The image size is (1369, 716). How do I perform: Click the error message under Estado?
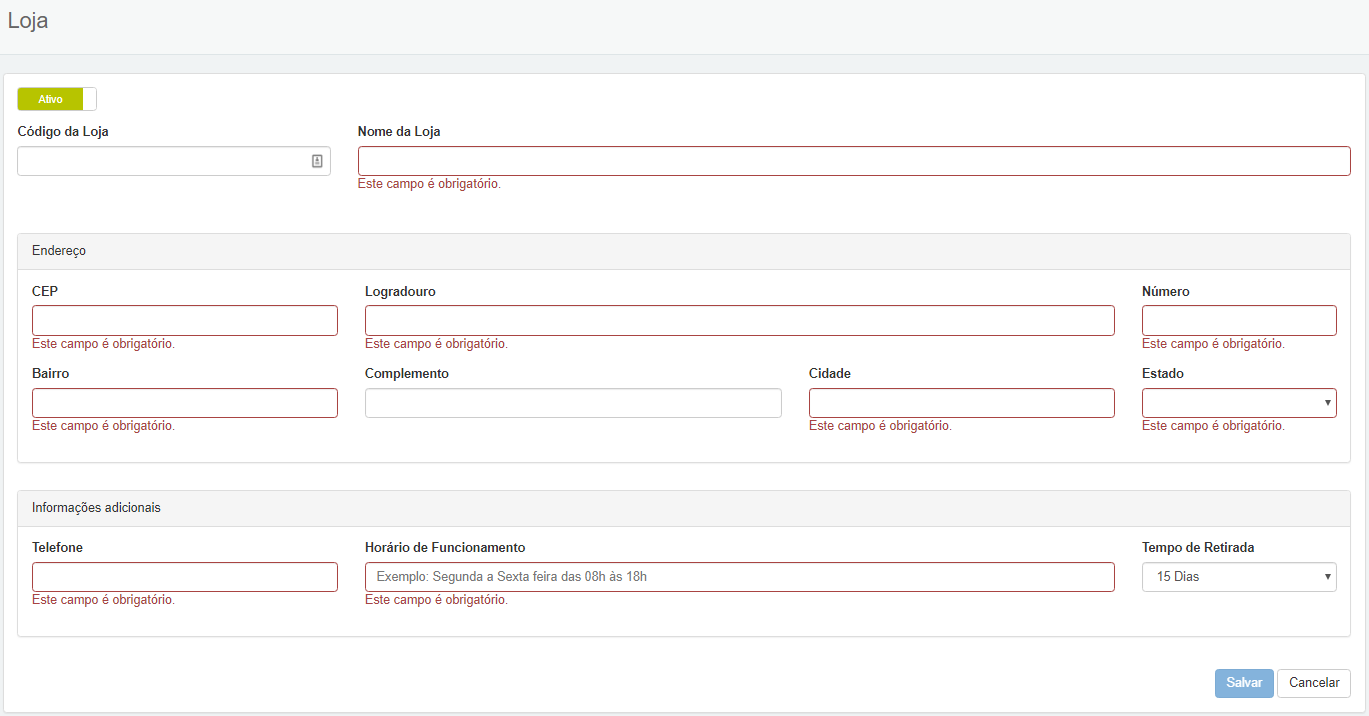pos(1213,426)
